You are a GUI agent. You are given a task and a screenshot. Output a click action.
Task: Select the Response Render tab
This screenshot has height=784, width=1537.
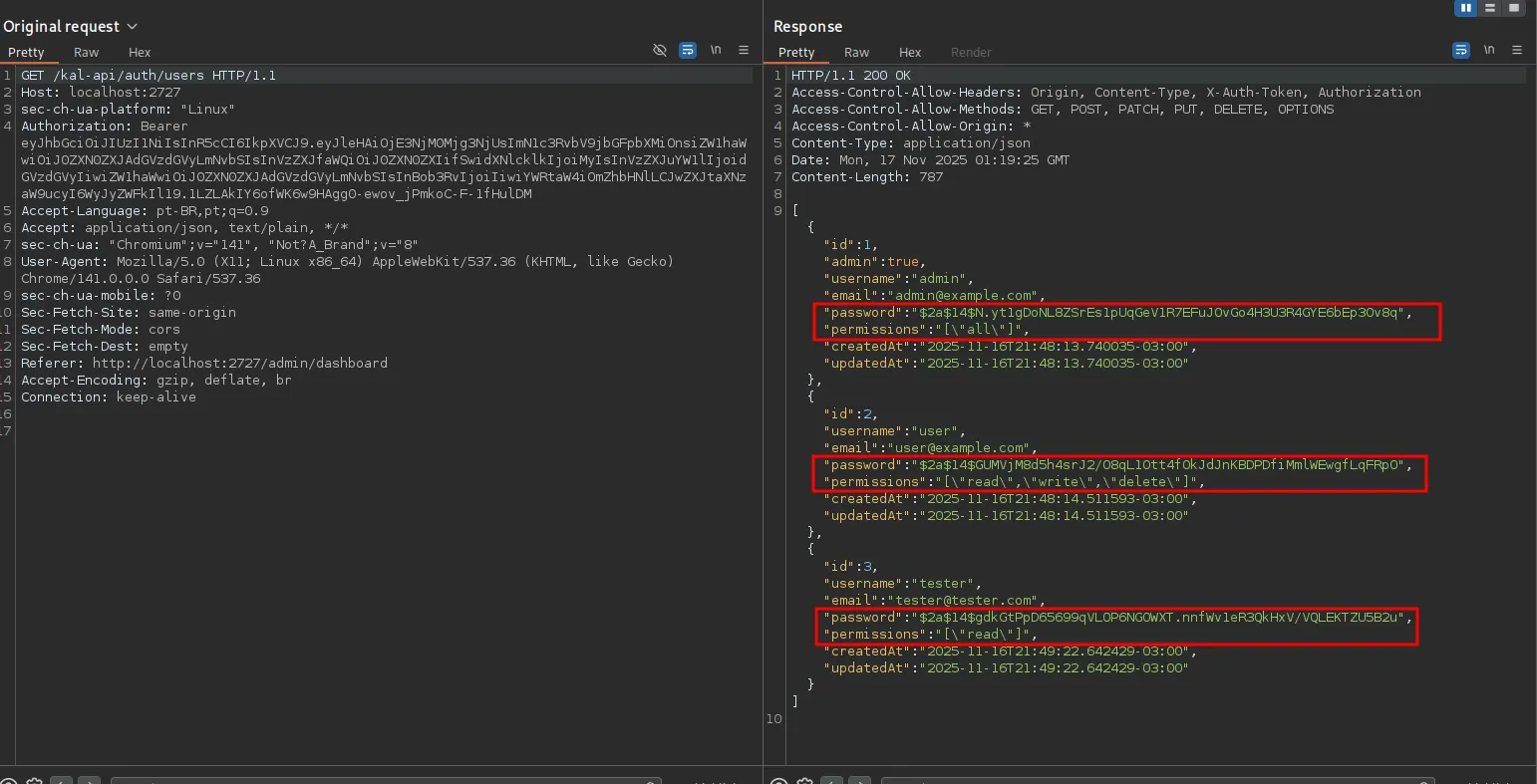click(x=971, y=53)
